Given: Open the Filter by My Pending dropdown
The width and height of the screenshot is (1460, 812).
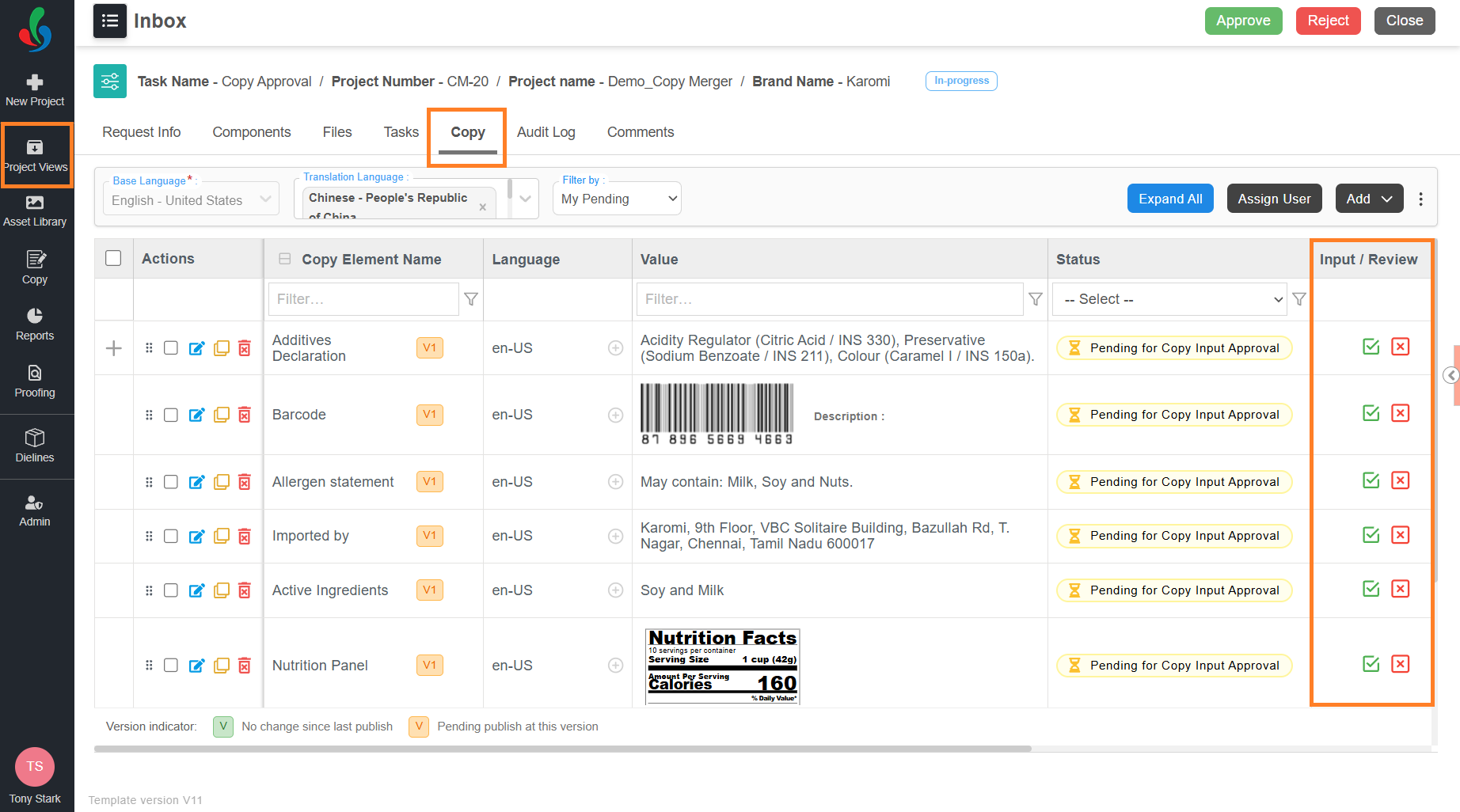Looking at the screenshot, I should point(618,199).
